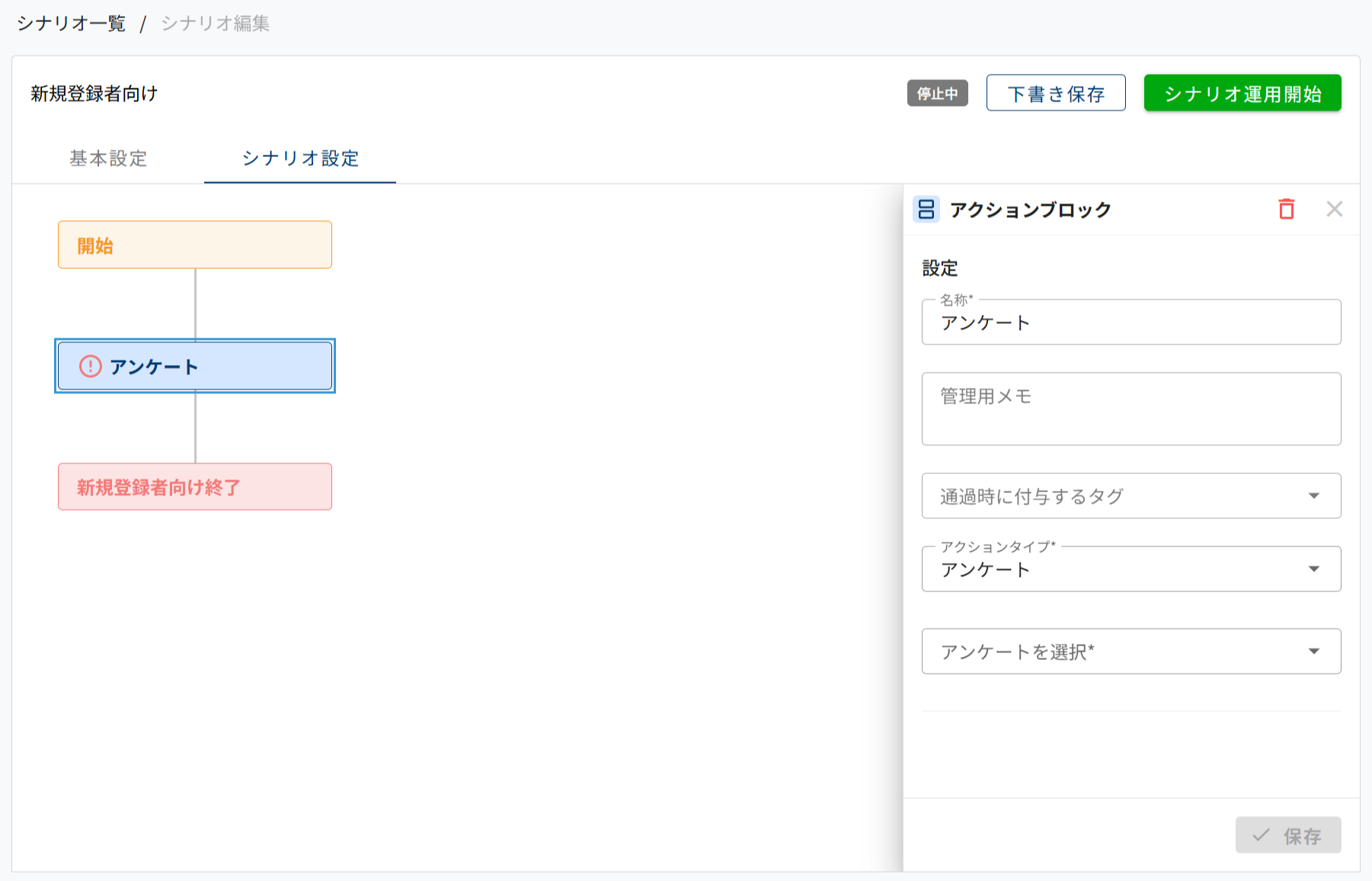Click the action block icon in panel header
Image resolution: width=1372 pixels, height=881 pixels.
click(926, 210)
